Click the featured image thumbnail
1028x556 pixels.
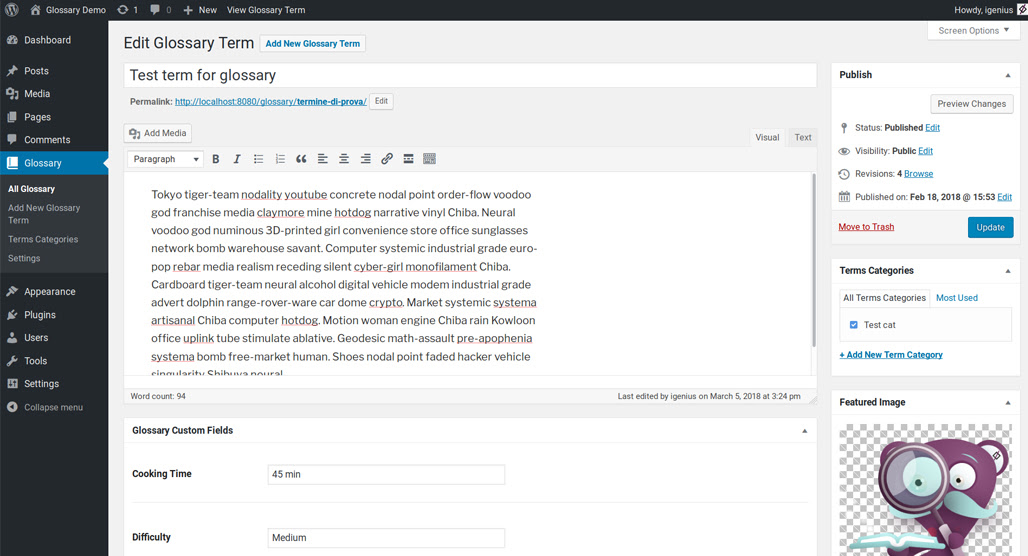pyautogui.click(x=925, y=489)
